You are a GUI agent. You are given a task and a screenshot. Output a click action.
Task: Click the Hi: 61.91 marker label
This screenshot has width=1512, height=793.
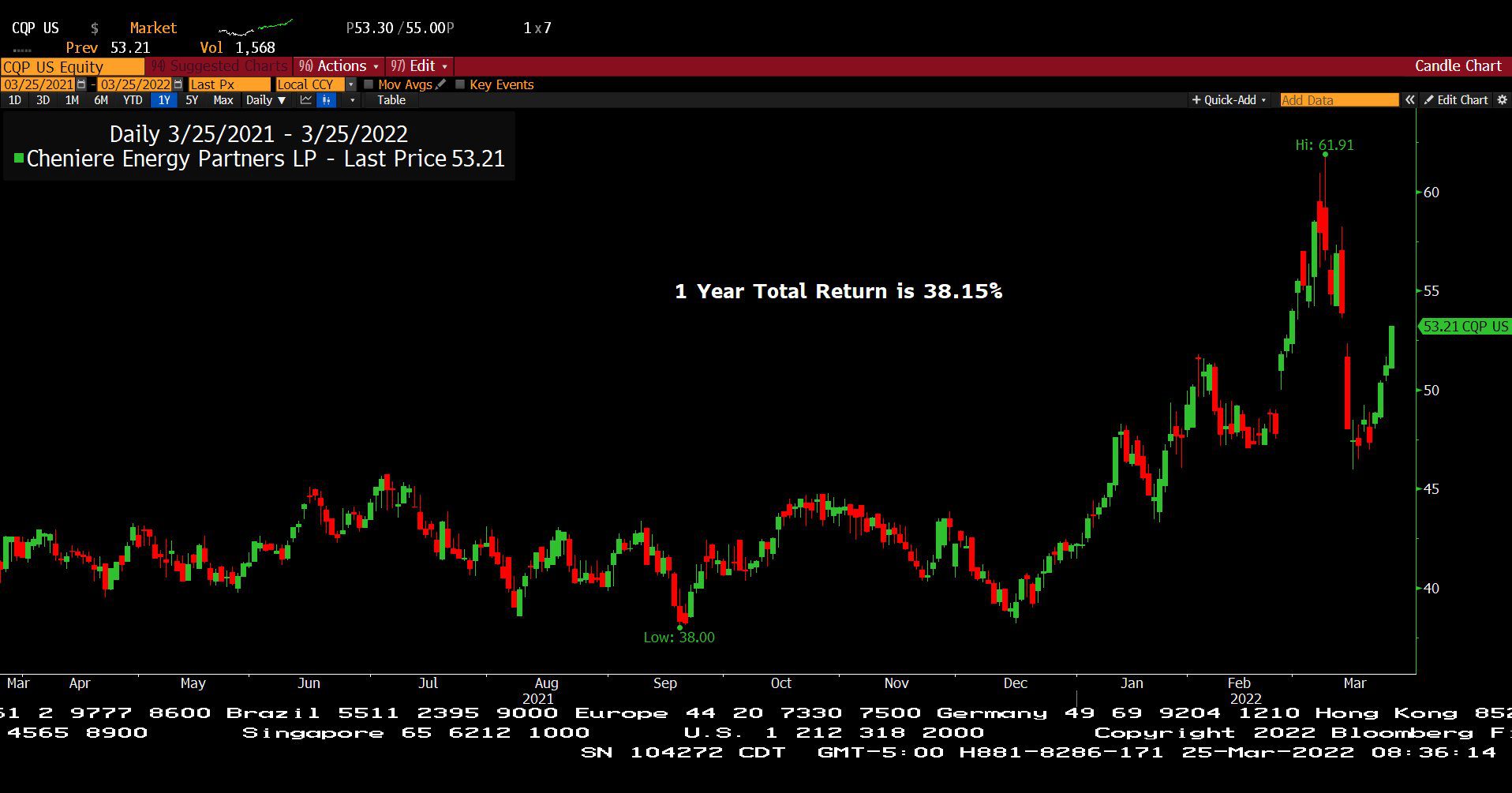pyautogui.click(x=1324, y=145)
